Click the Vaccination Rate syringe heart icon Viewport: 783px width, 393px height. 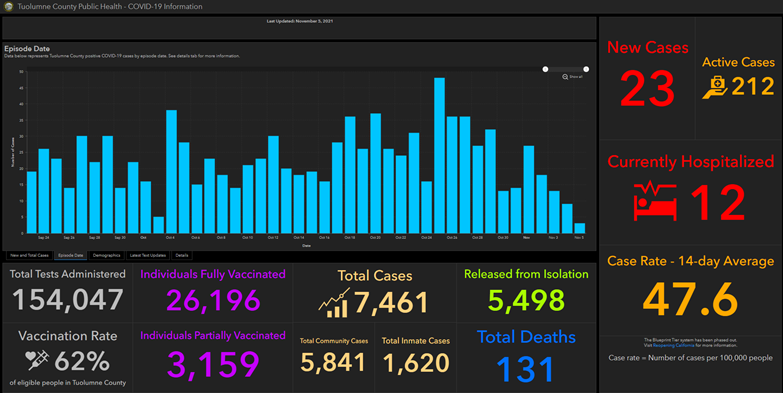(37, 360)
